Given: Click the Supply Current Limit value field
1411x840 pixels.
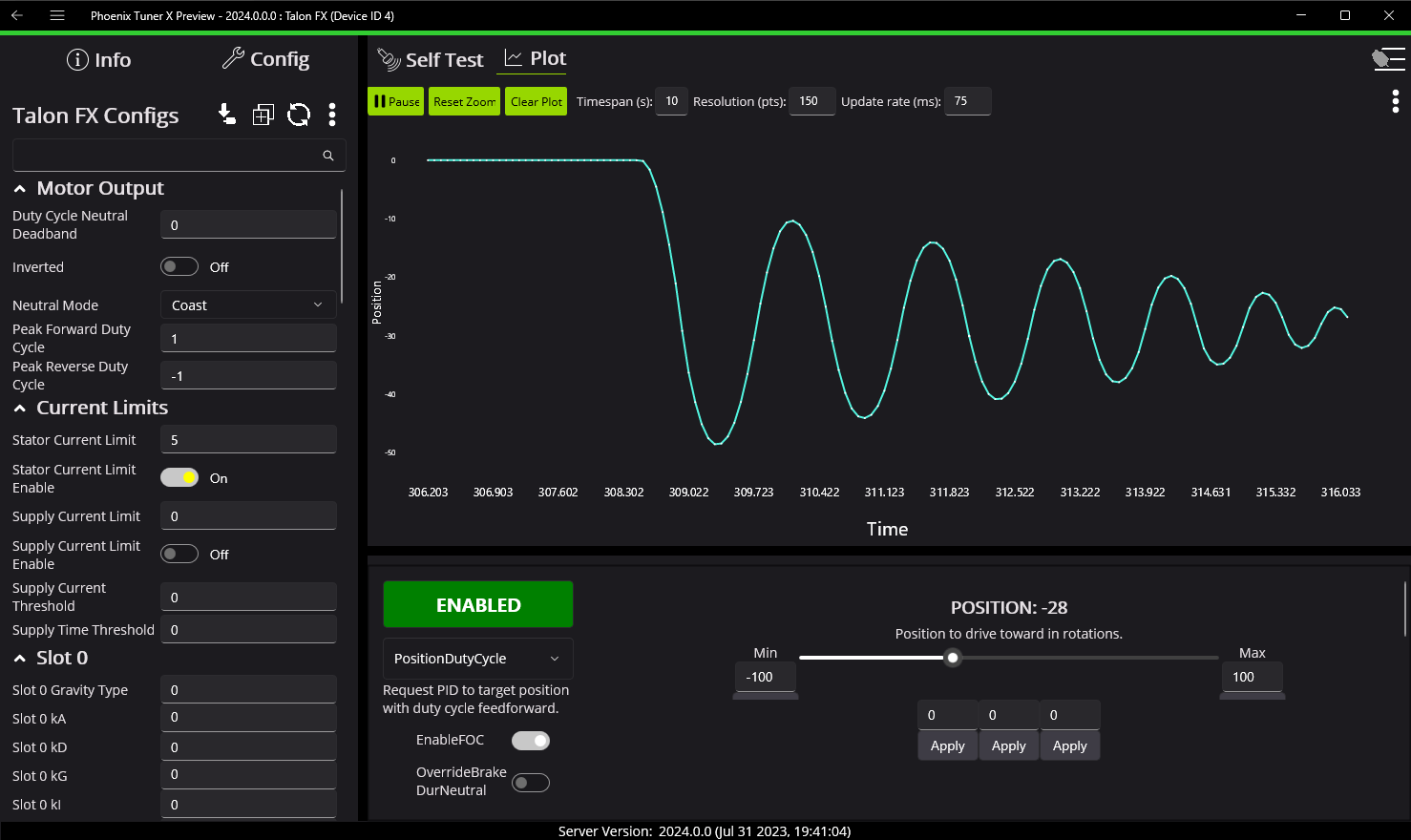Looking at the screenshot, I should click(x=248, y=515).
